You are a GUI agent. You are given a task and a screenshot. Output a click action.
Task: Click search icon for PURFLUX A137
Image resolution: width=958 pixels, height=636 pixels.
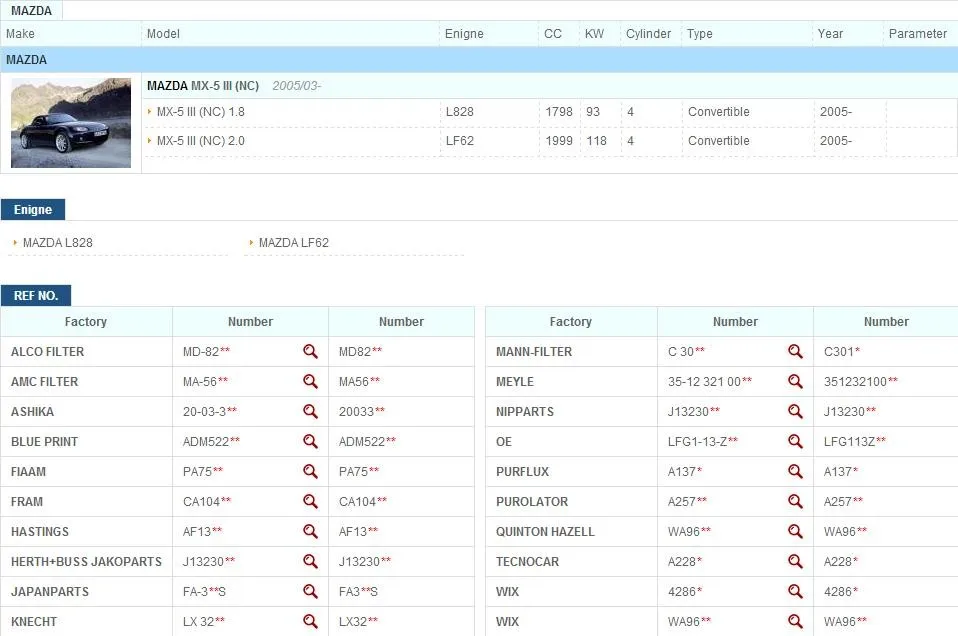coord(795,471)
